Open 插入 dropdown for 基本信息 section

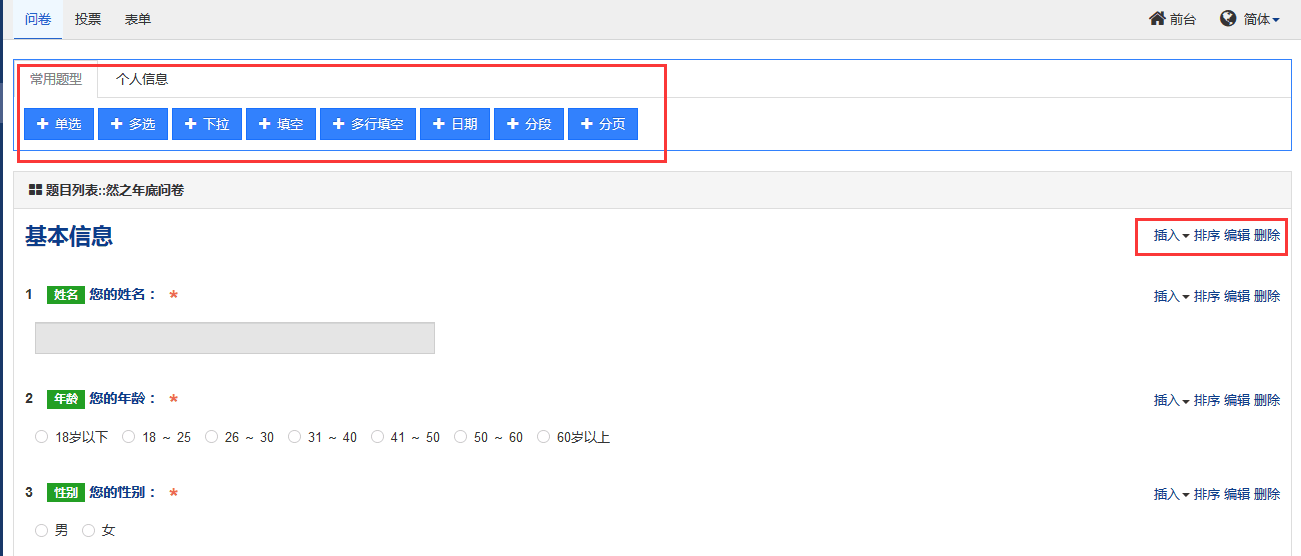[1171, 236]
